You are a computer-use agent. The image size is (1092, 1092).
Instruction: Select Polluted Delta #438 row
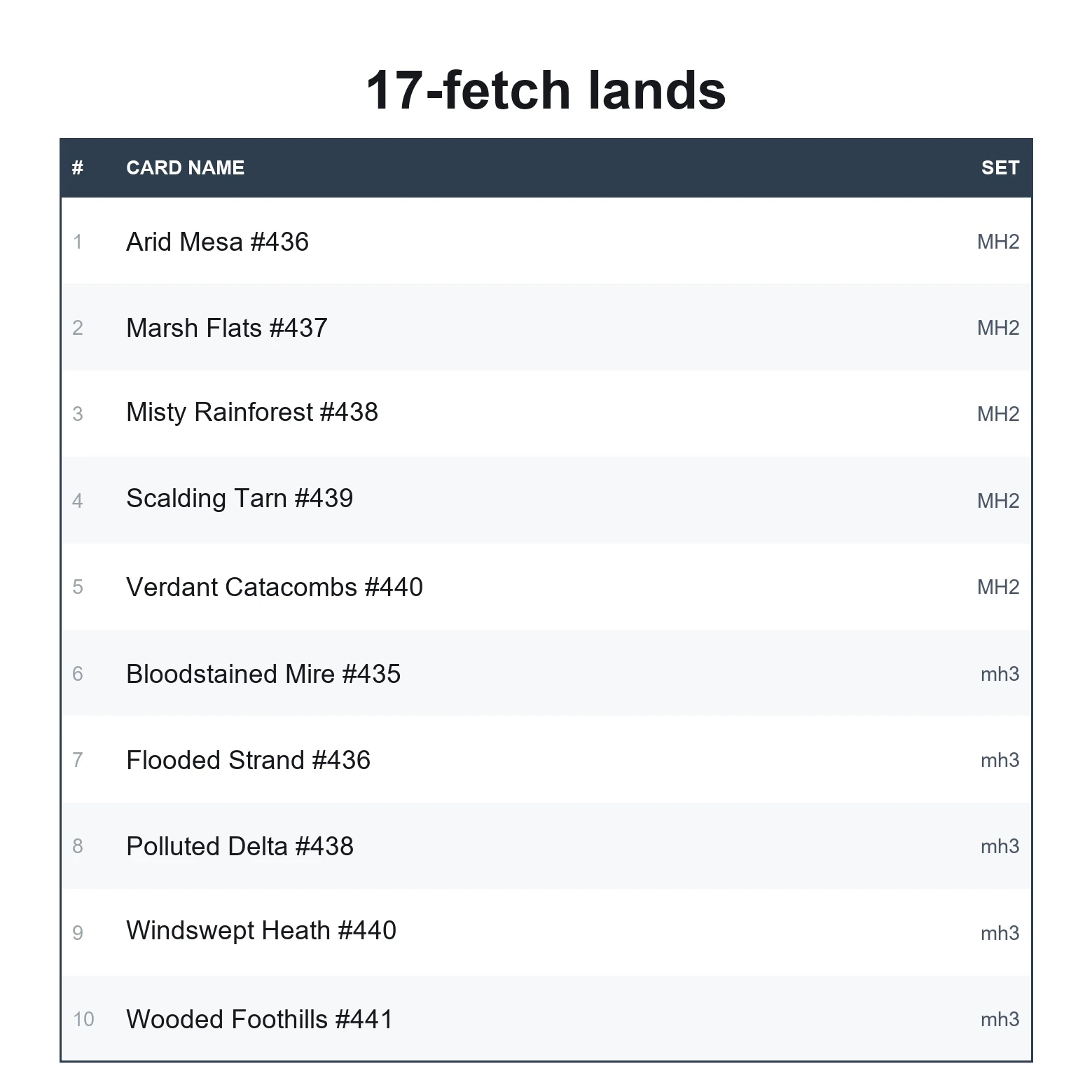[x=546, y=845]
